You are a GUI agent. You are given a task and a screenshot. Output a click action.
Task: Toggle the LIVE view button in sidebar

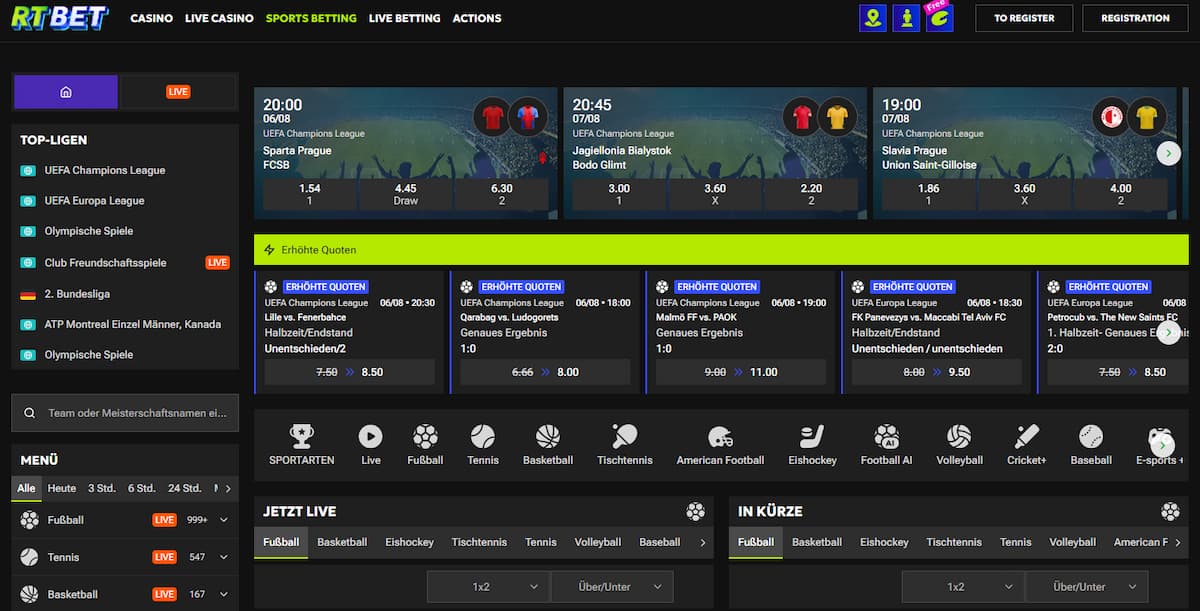pos(178,92)
